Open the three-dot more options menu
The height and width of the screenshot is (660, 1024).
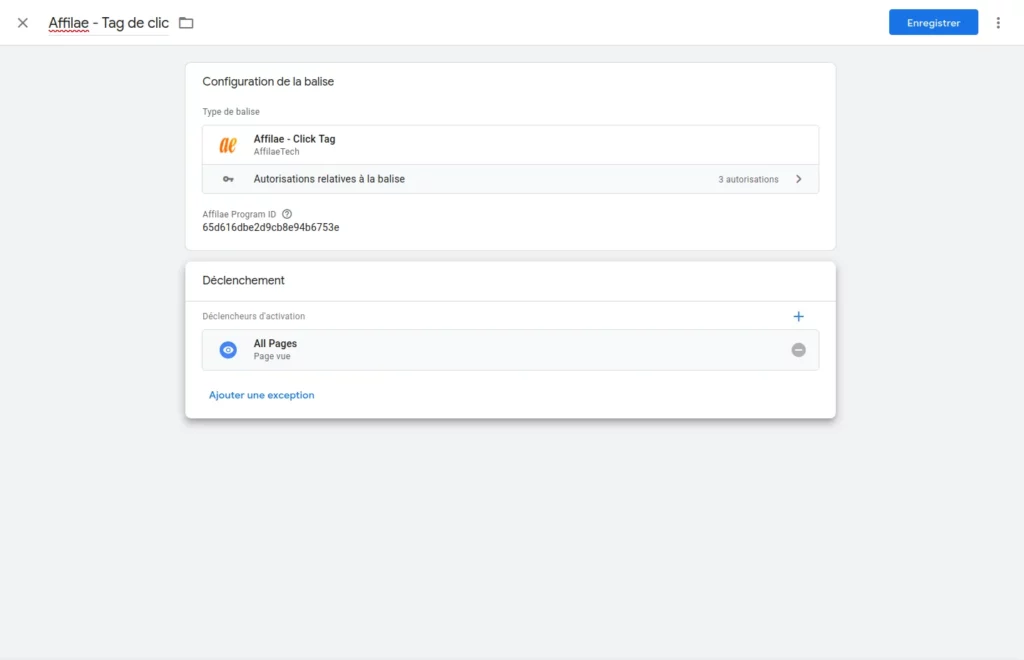[997, 23]
